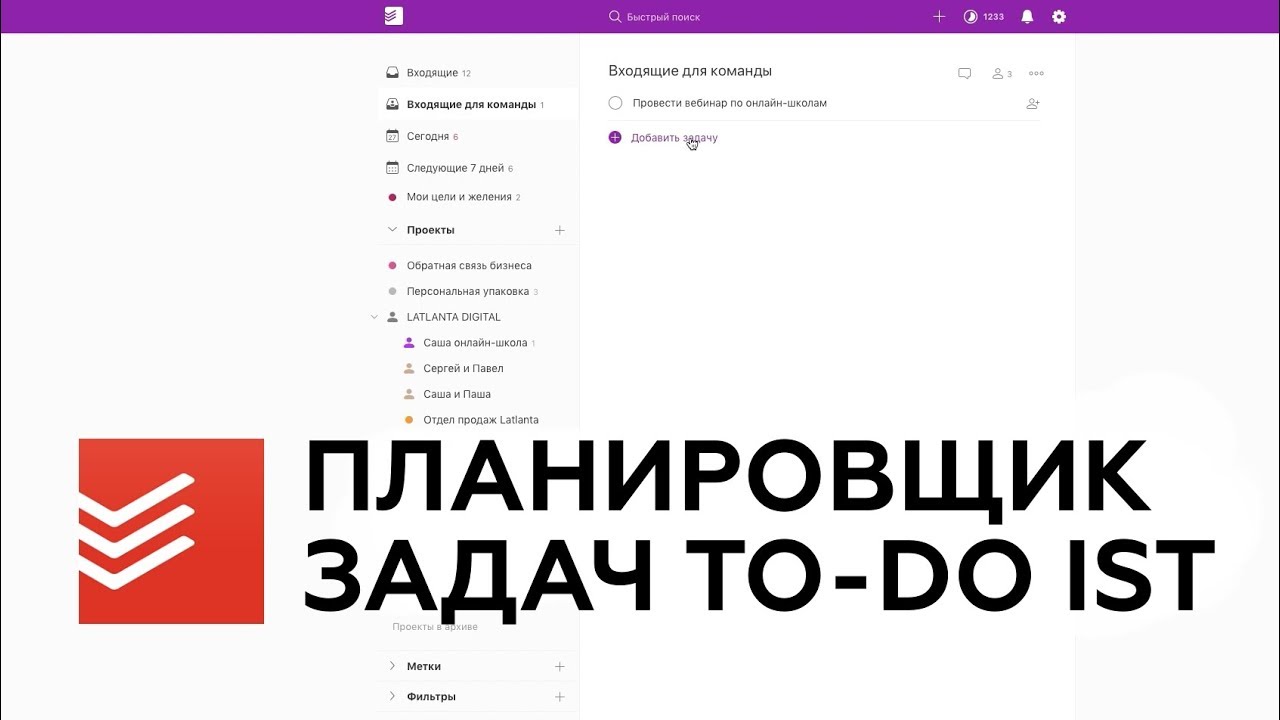This screenshot has width=1280, height=720.
Task: Open karma score 1233 indicator
Action: (x=984, y=17)
